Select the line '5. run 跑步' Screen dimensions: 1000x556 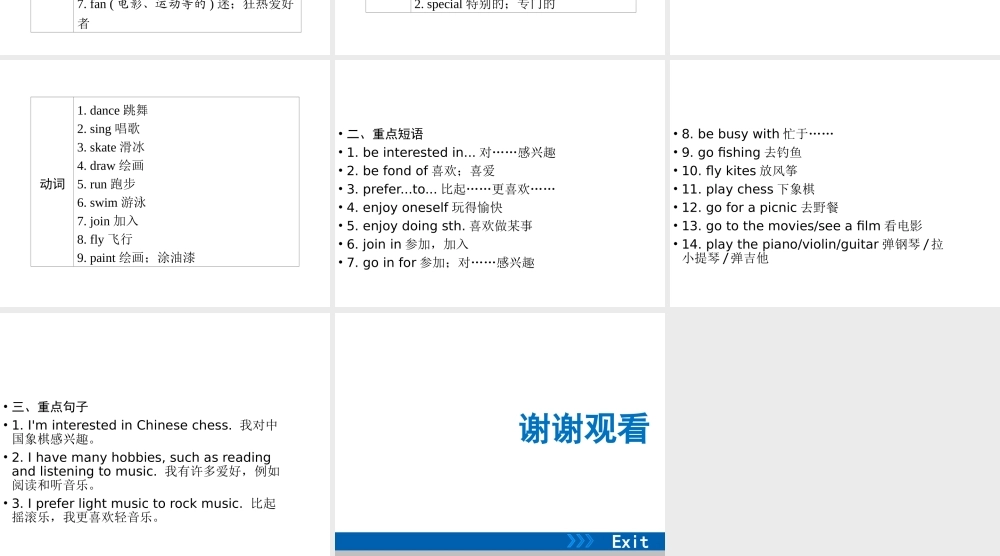107,184
